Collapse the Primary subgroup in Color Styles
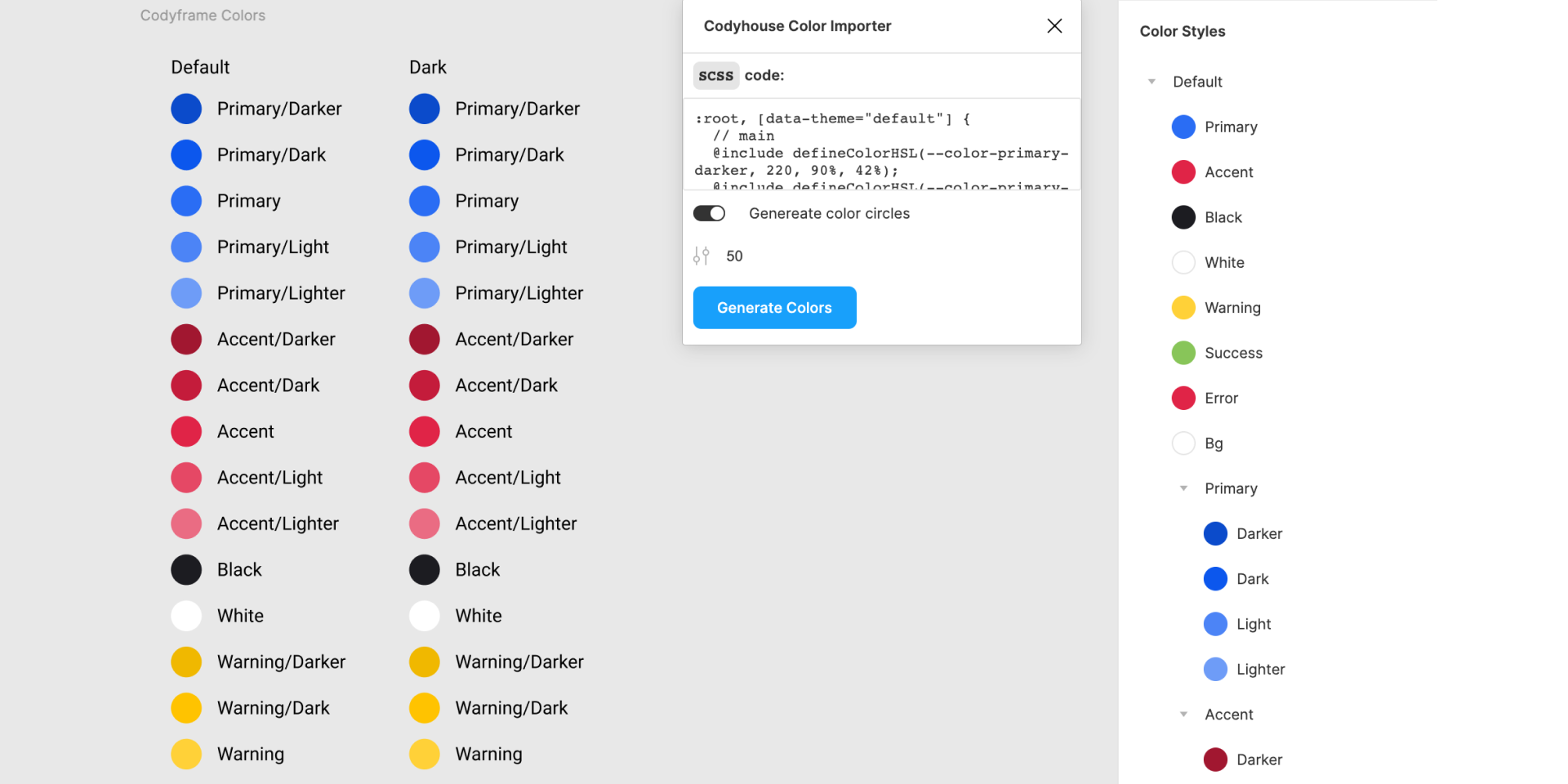Viewport: 1568px width, 784px height. click(1183, 488)
